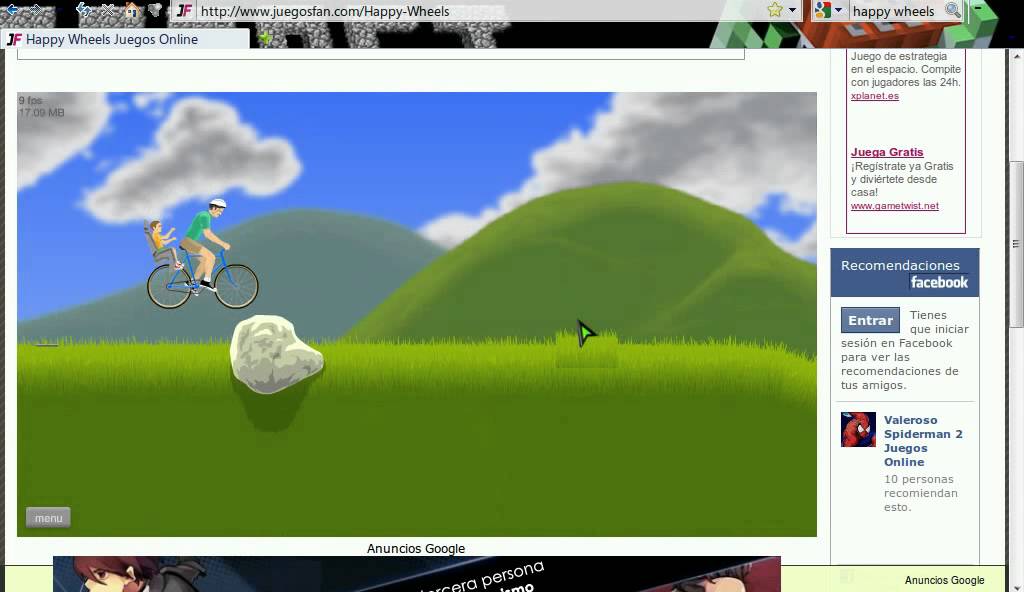Click the bottom-right Anuncios Google label
1024x592 pixels.
tap(944, 580)
